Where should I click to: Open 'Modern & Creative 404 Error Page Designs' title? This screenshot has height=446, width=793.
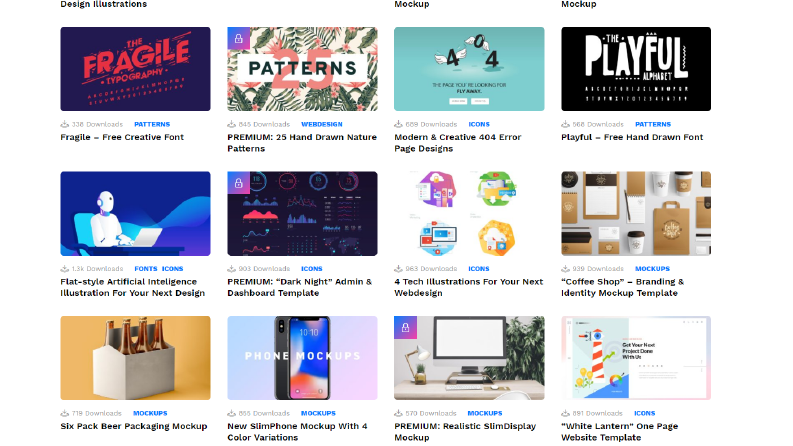point(458,143)
